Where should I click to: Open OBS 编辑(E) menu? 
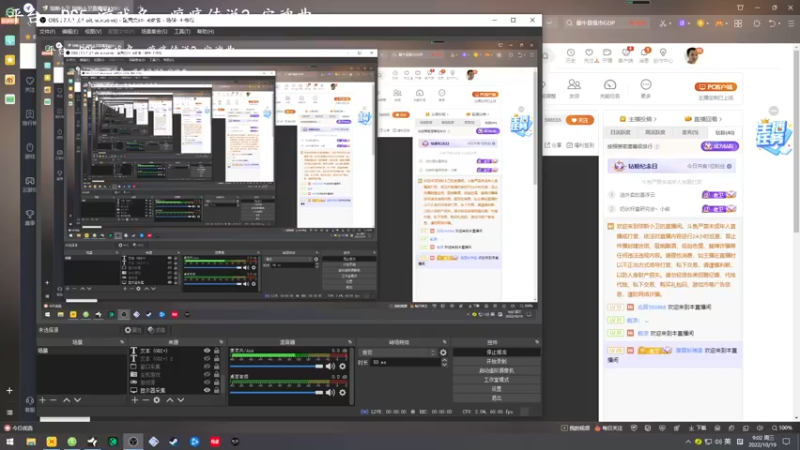[70, 32]
